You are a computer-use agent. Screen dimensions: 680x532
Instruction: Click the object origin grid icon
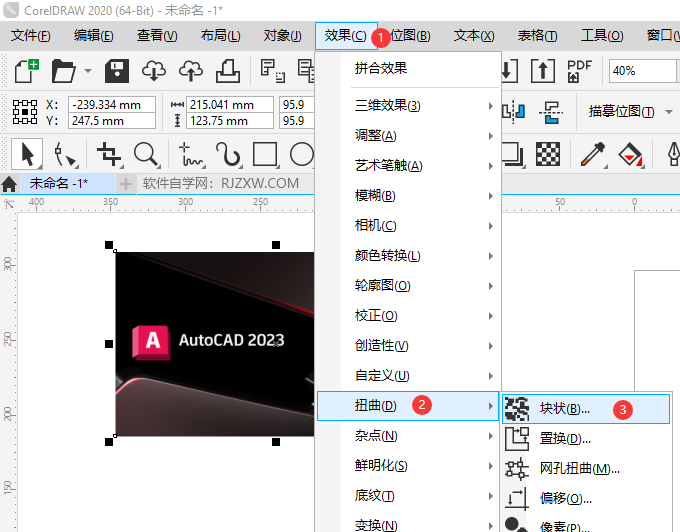[25, 112]
